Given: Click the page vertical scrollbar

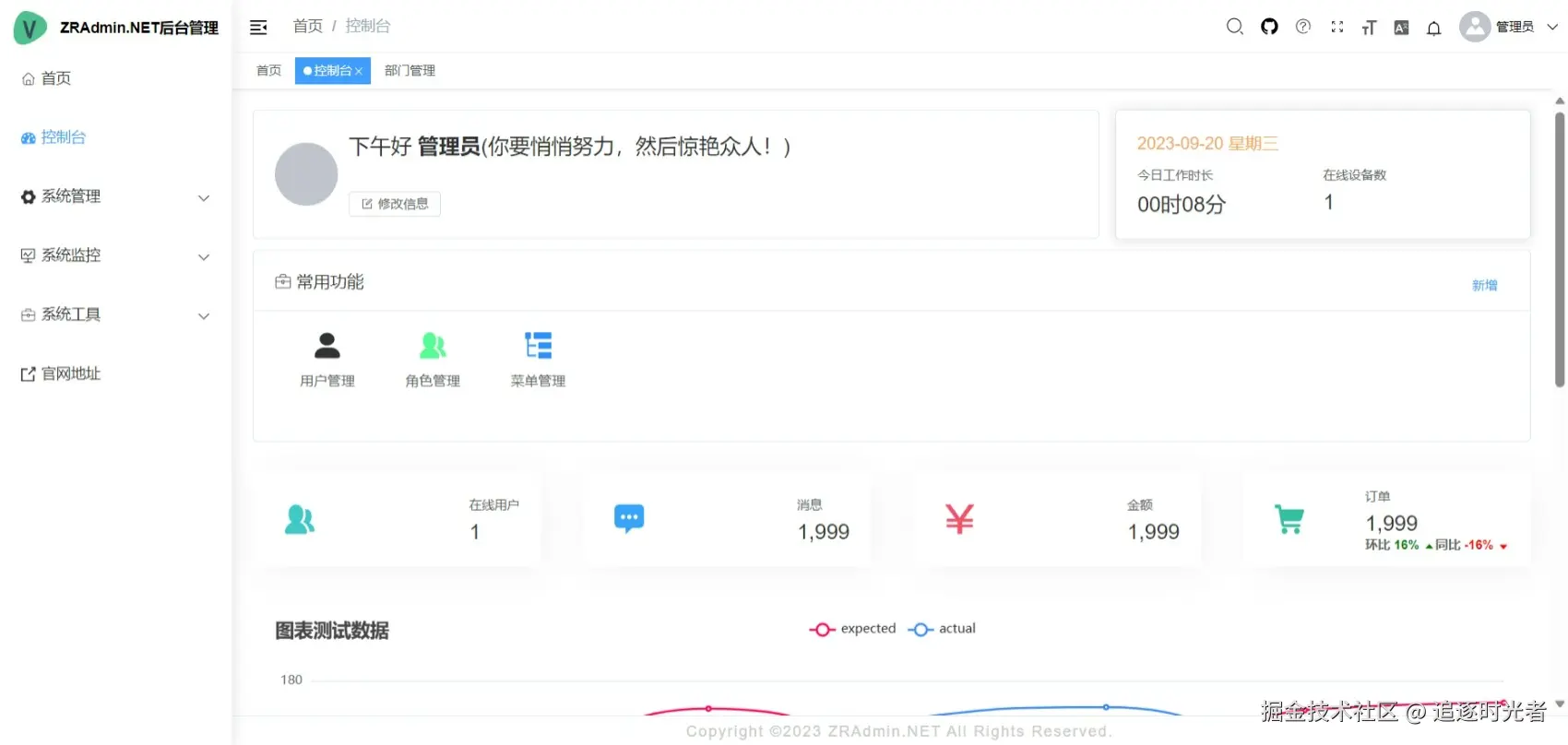Looking at the screenshot, I should pyautogui.click(x=1560, y=249).
